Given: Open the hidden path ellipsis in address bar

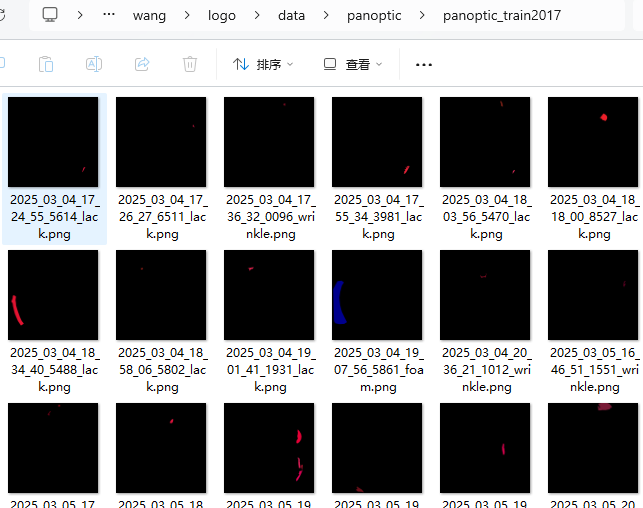Looking at the screenshot, I should pos(109,14).
